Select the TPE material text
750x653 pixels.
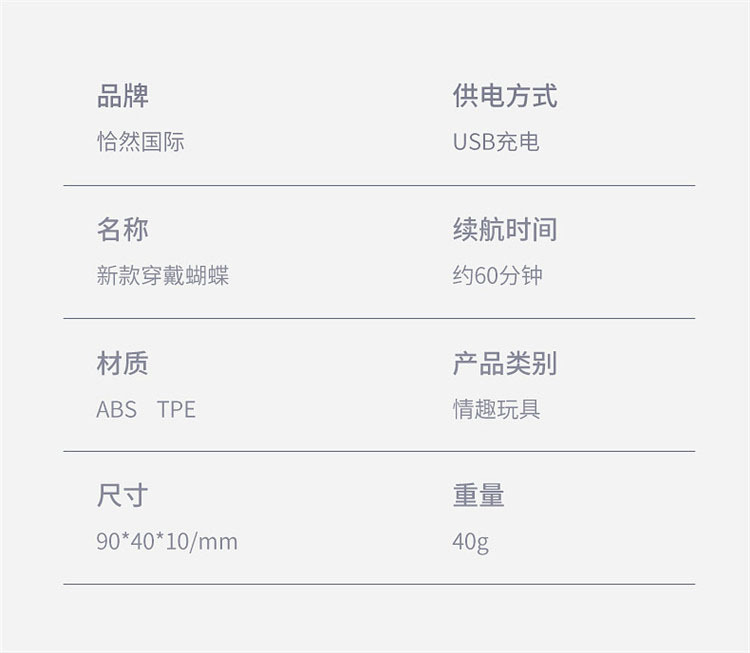(x=176, y=409)
